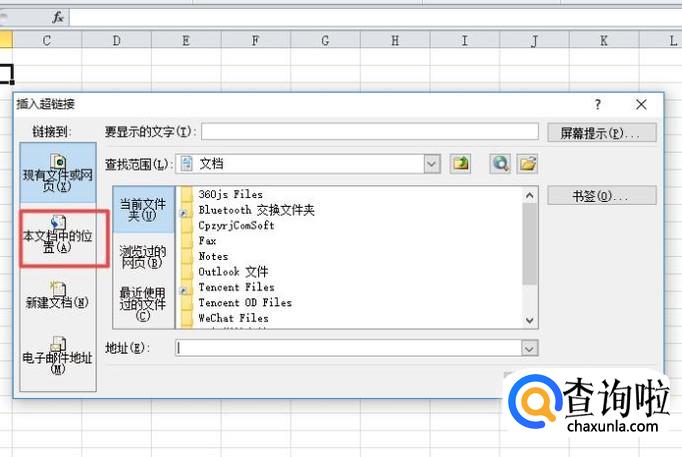Click the dialog help question mark

(598, 104)
